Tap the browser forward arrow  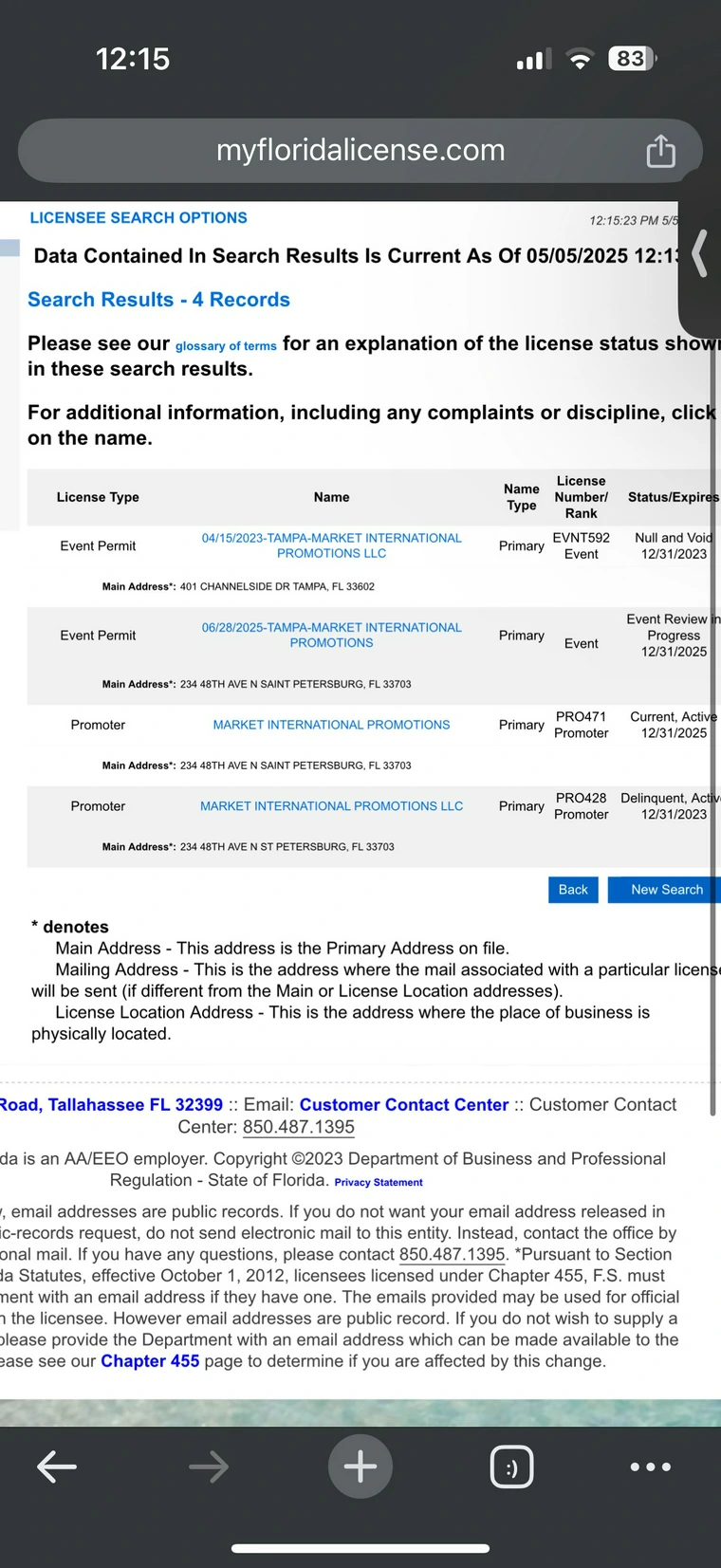(209, 1467)
